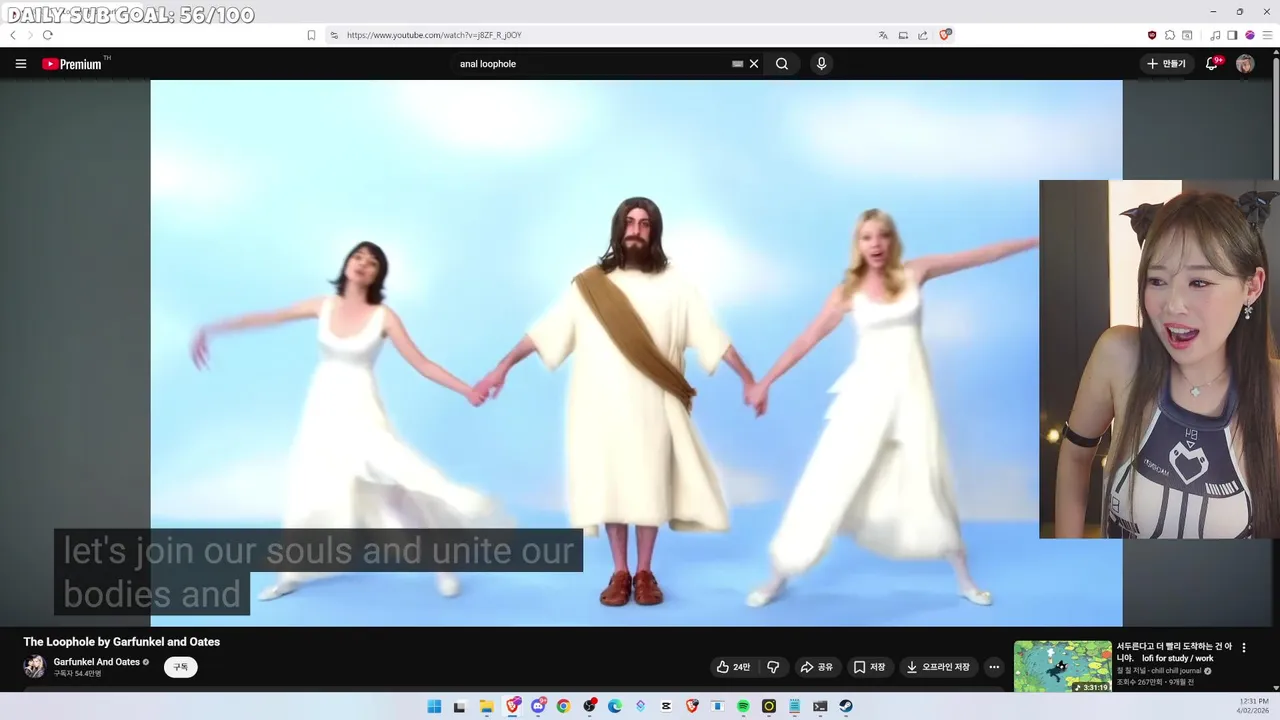Like the video (24만 thumbs up)
Viewport: 1280px width, 720px height.
734,667
